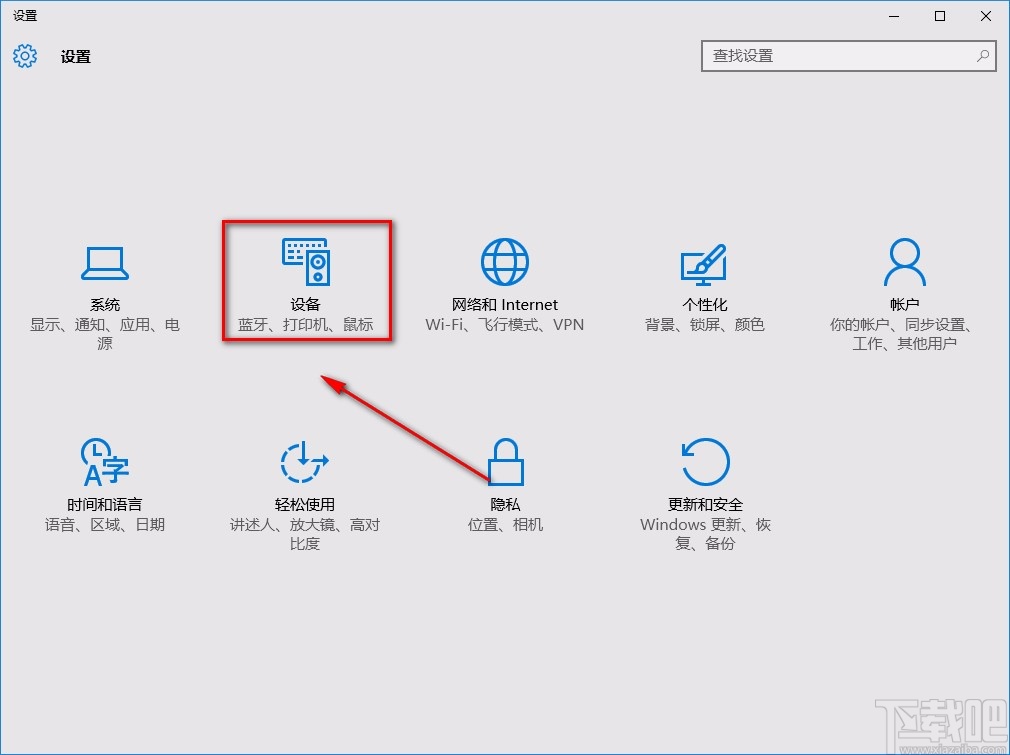1010x755 pixels.
Task: Open the 设备 (Devices) settings icon
Action: click(305, 260)
